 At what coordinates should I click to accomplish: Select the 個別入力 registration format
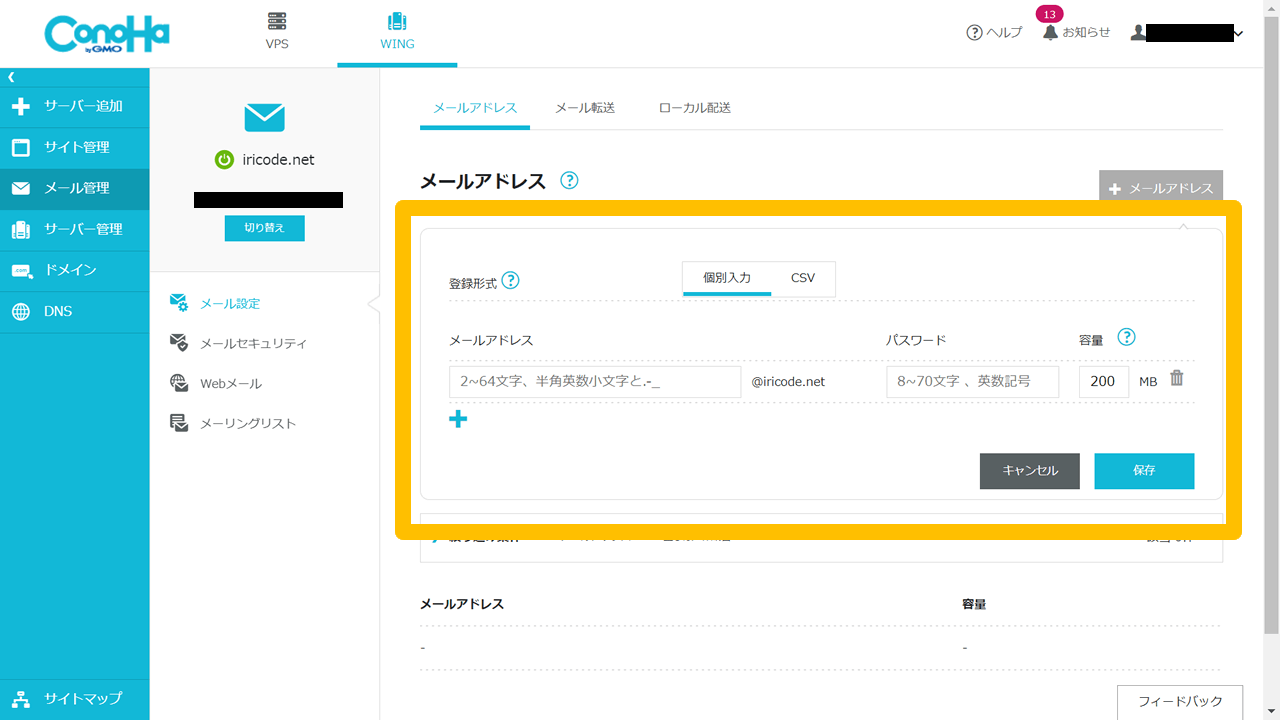tap(727, 278)
